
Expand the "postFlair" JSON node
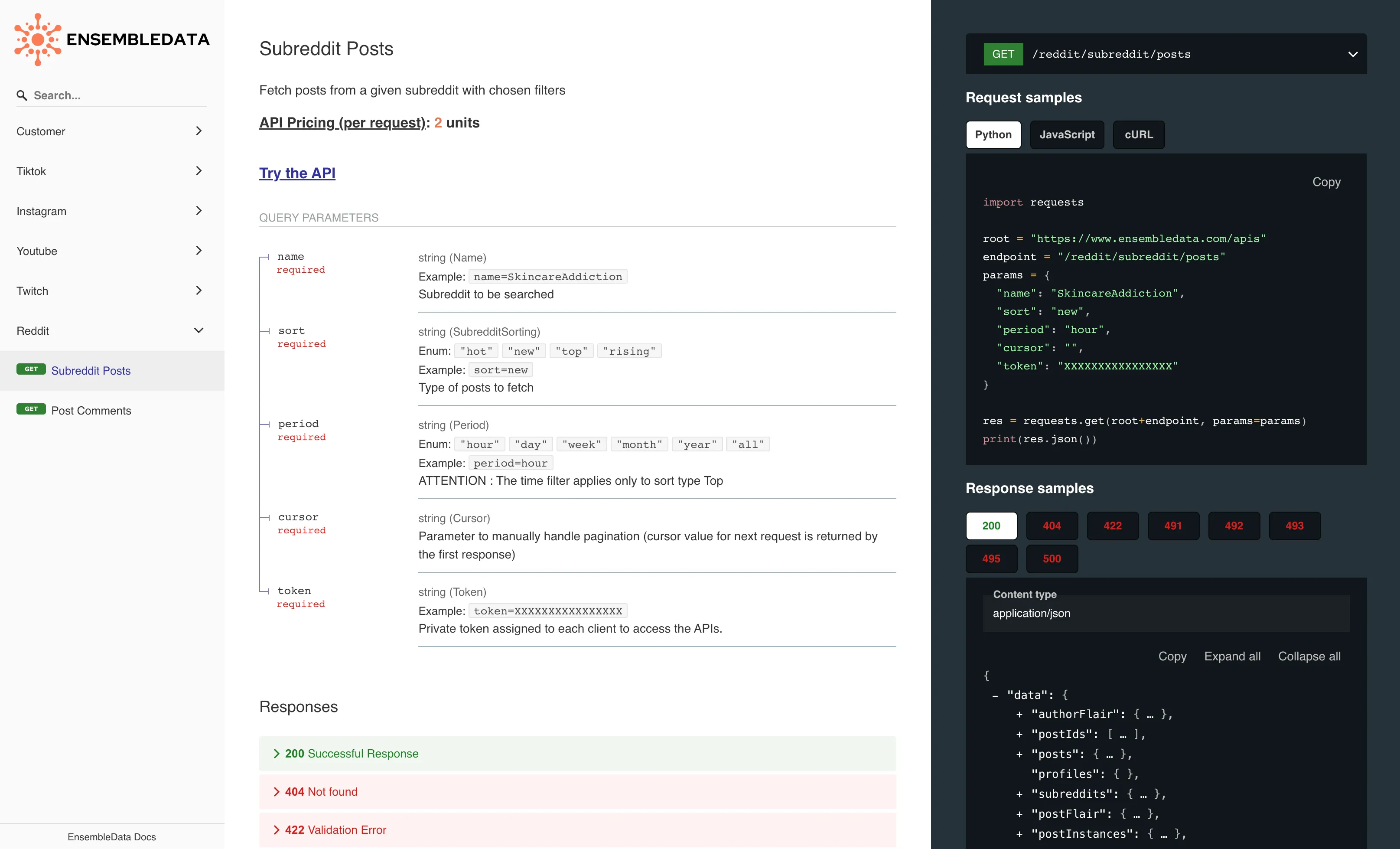1019,814
